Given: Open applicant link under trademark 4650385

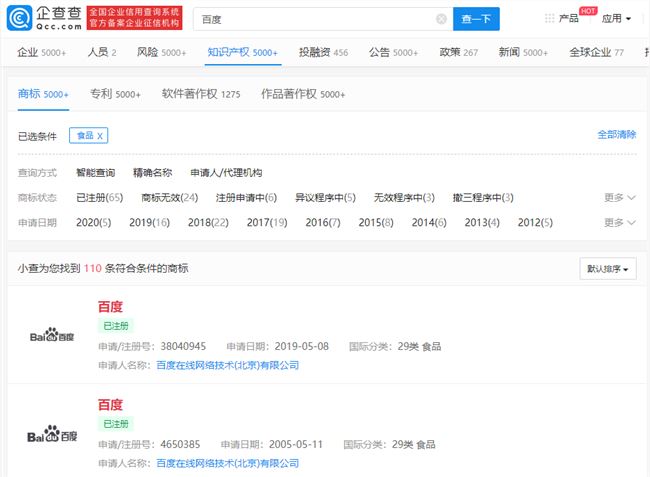Looking at the screenshot, I should [228, 463].
